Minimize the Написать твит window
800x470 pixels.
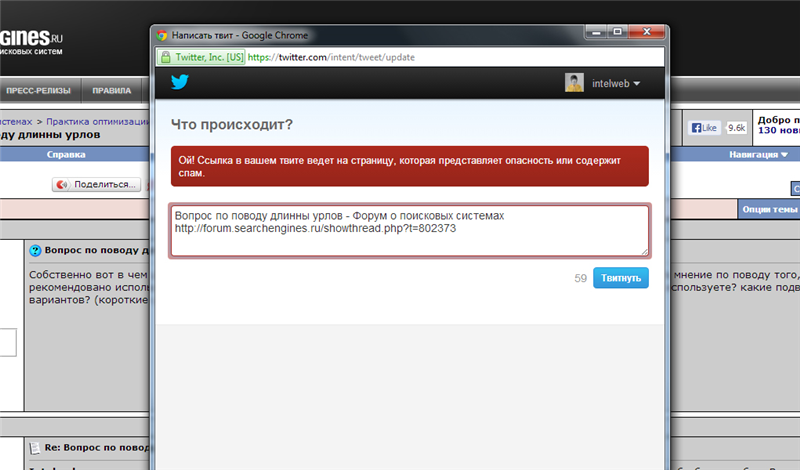tap(595, 32)
